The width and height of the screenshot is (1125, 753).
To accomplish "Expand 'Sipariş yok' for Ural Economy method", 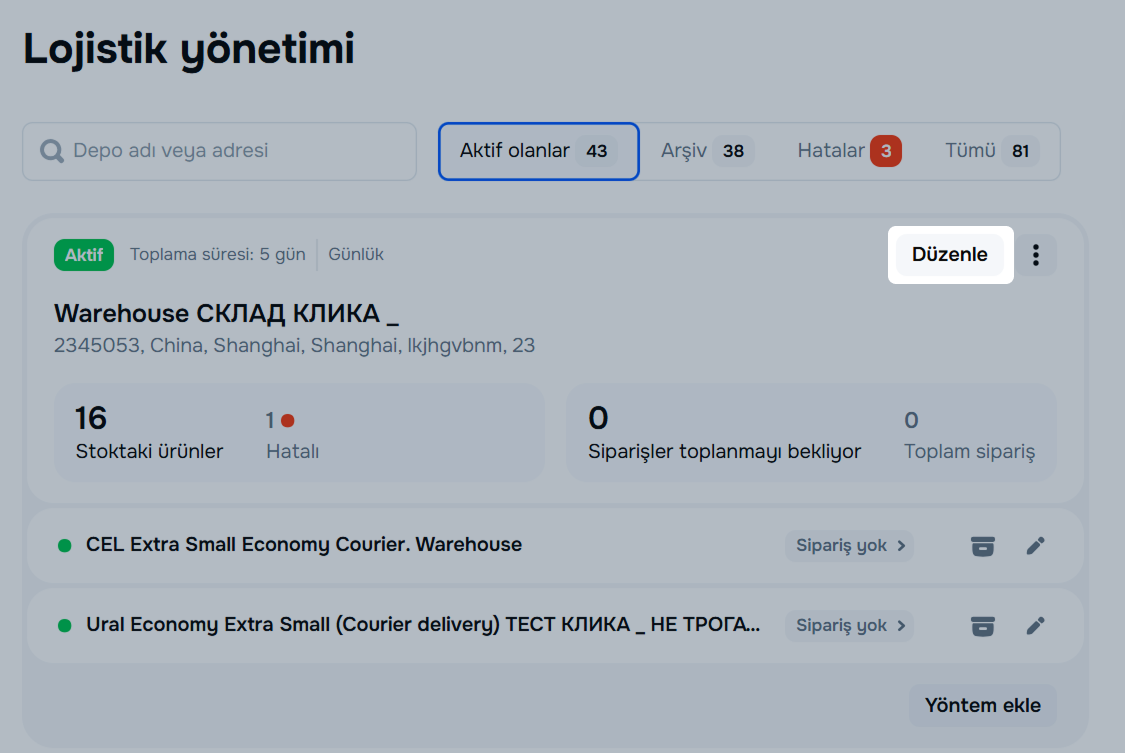I will point(849,626).
